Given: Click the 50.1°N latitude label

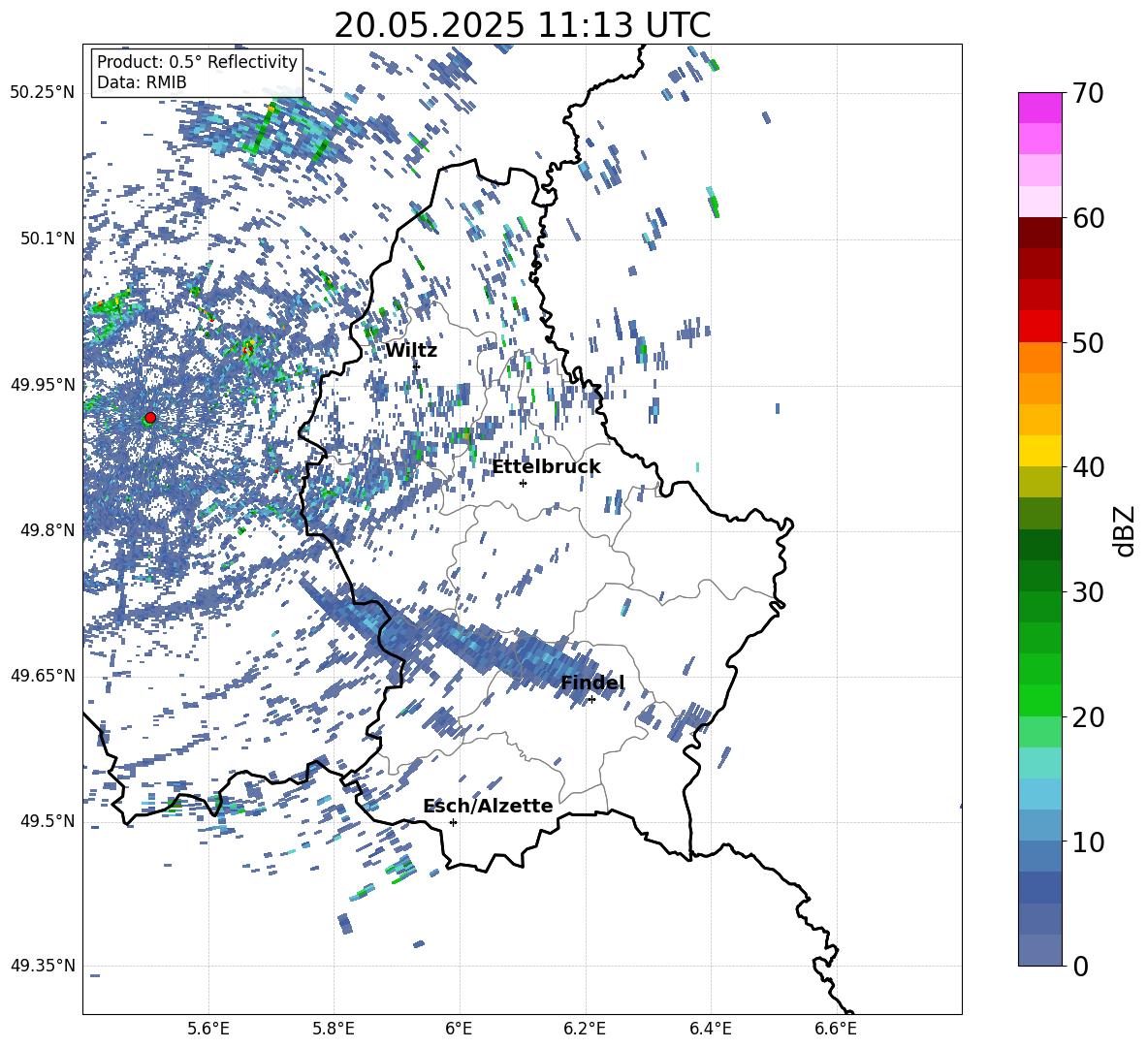Looking at the screenshot, I should point(48,238).
